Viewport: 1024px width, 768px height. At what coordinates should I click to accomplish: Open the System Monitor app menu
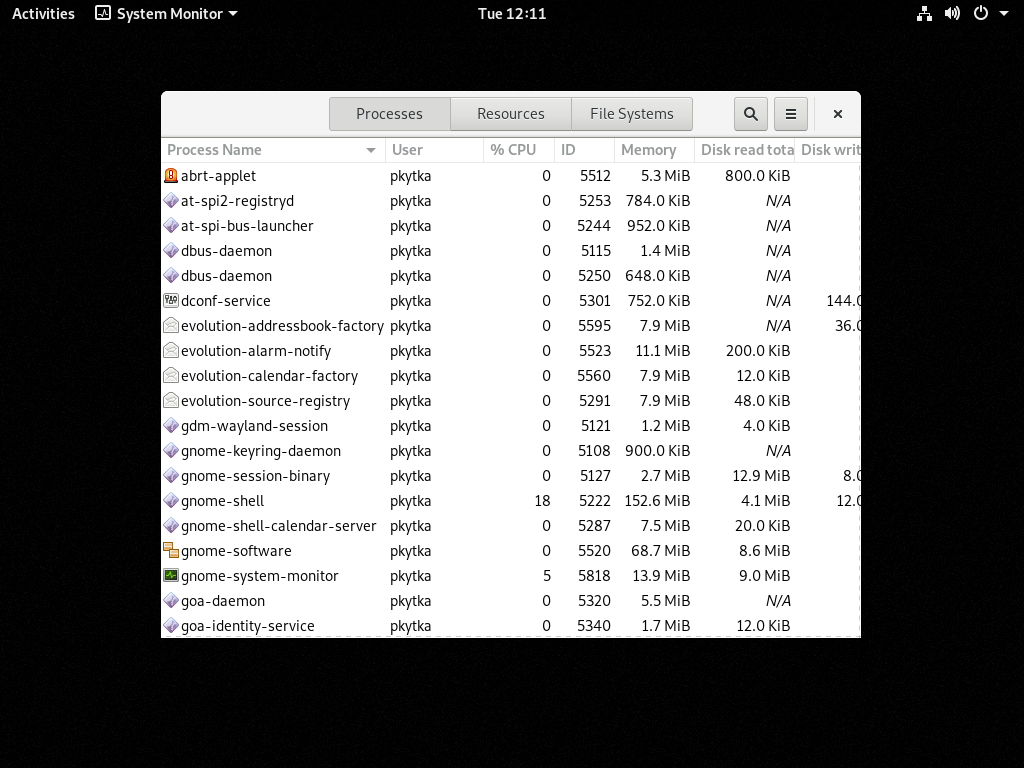pos(167,14)
